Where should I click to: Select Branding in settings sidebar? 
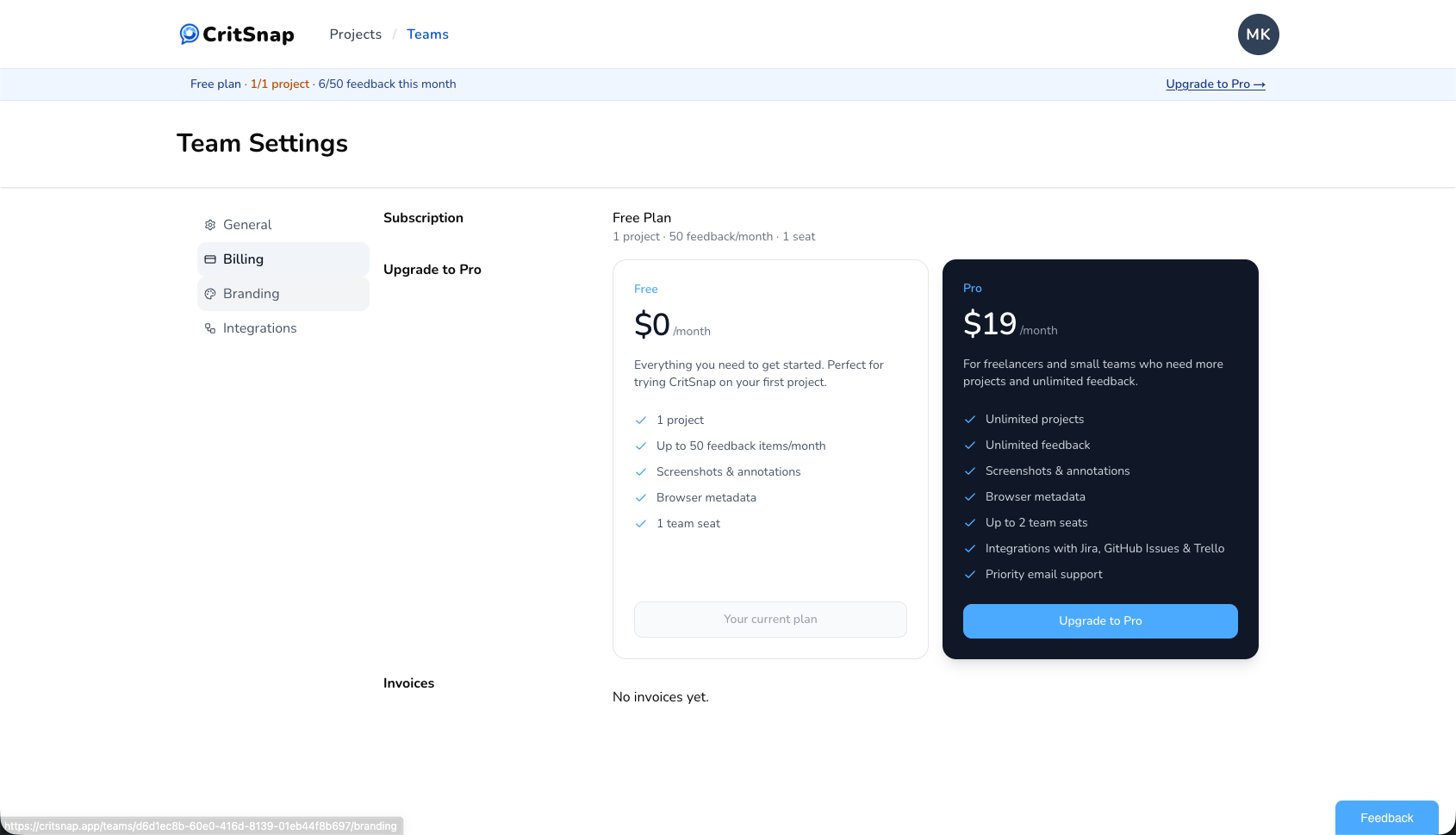click(283, 294)
